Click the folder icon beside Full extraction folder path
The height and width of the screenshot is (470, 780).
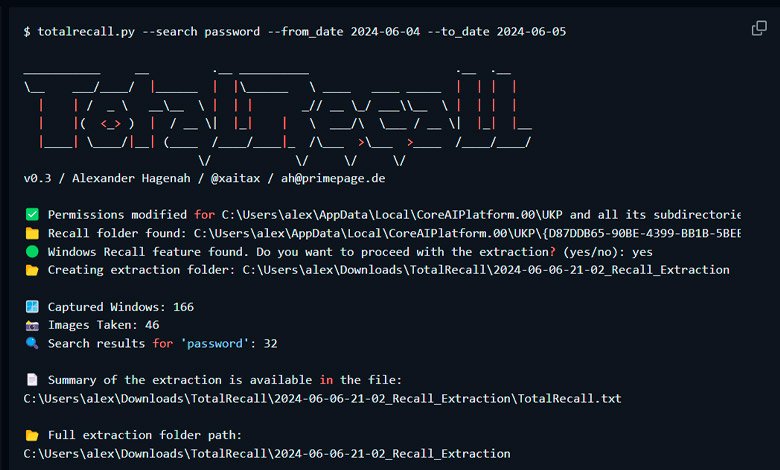(32, 435)
